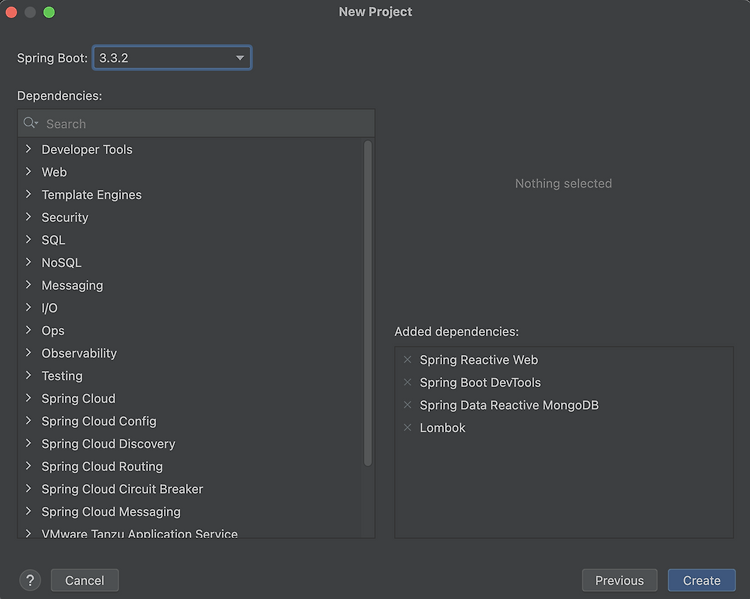This screenshot has width=750, height=599.
Task: Remove Spring Reactive Web dependency
Action: (x=408, y=359)
